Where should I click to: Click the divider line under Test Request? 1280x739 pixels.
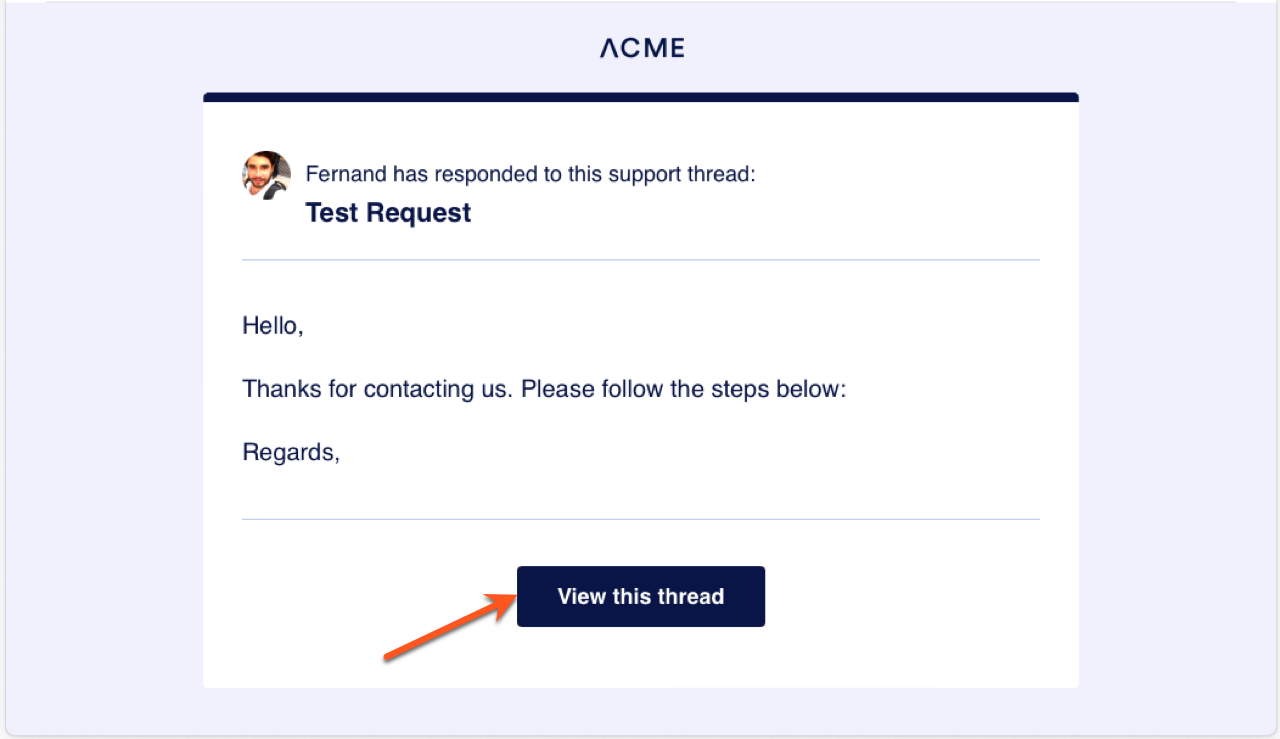click(640, 260)
